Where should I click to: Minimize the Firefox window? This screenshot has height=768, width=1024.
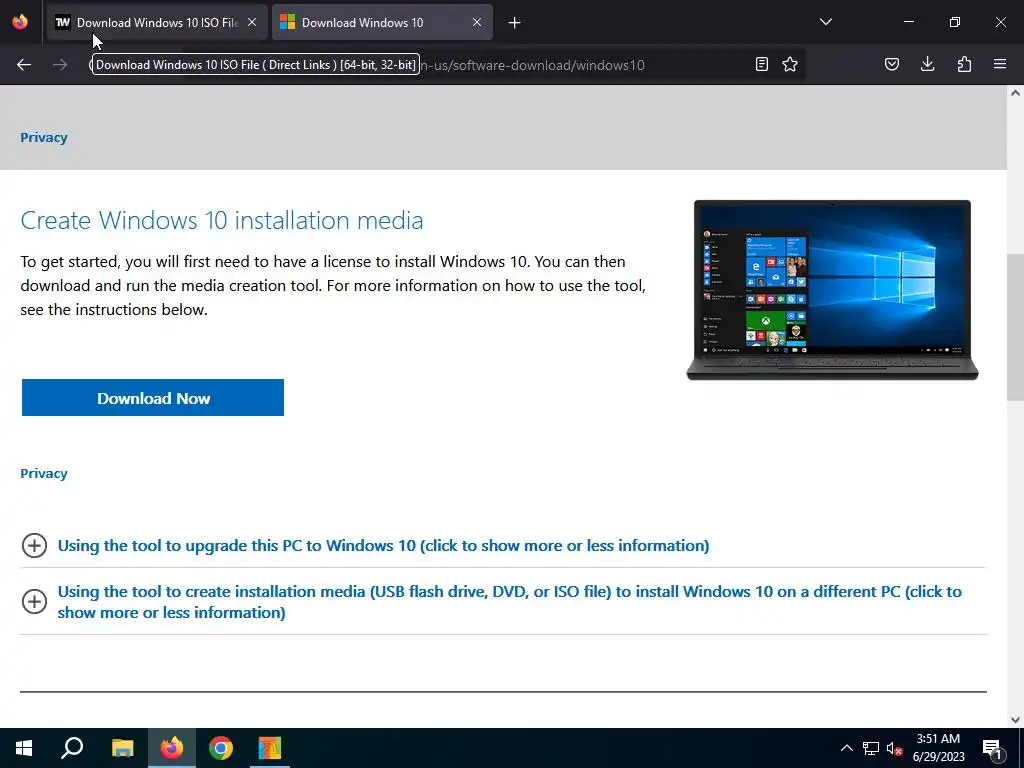coord(908,22)
